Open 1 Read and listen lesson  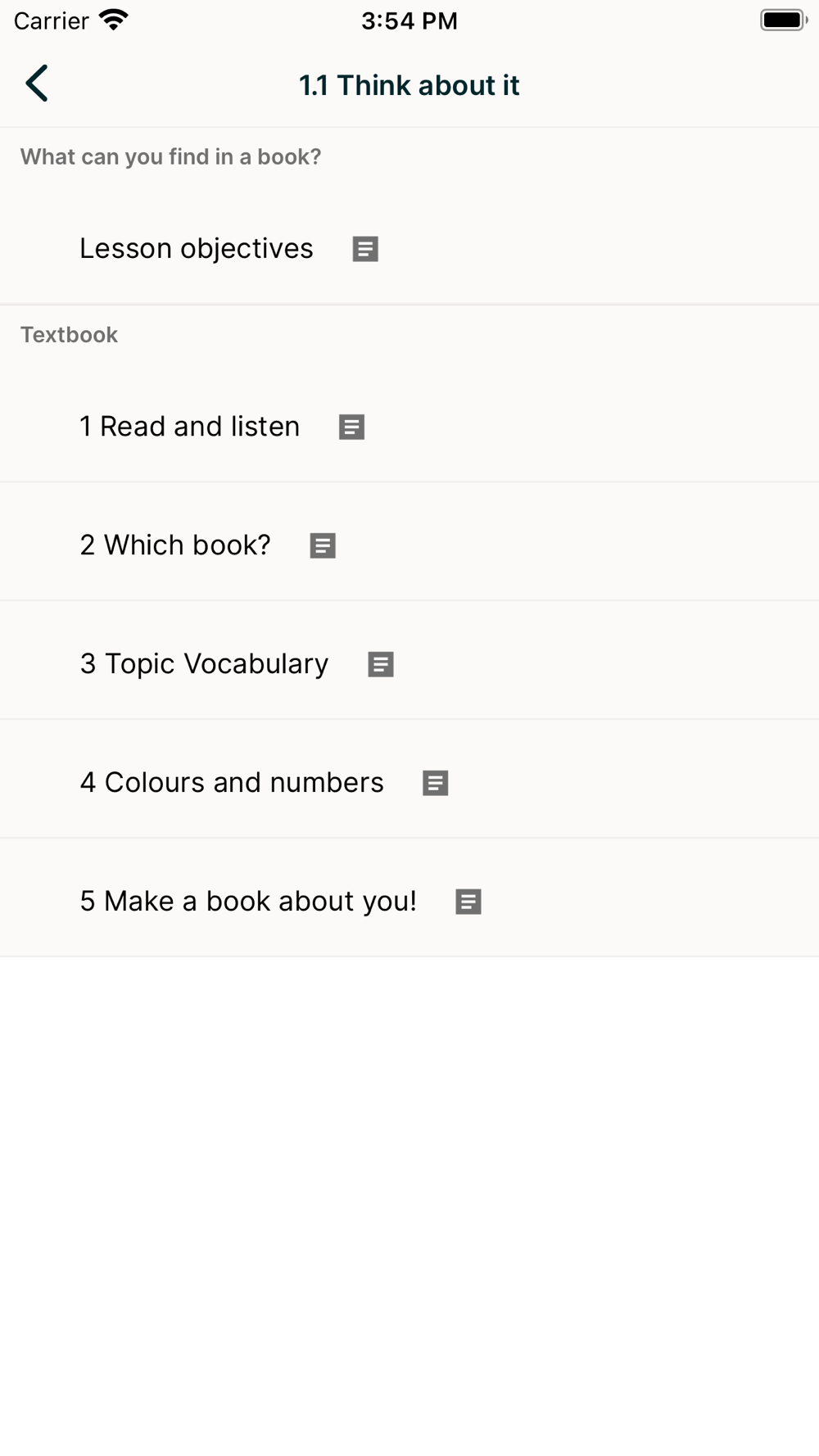click(190, 427)
